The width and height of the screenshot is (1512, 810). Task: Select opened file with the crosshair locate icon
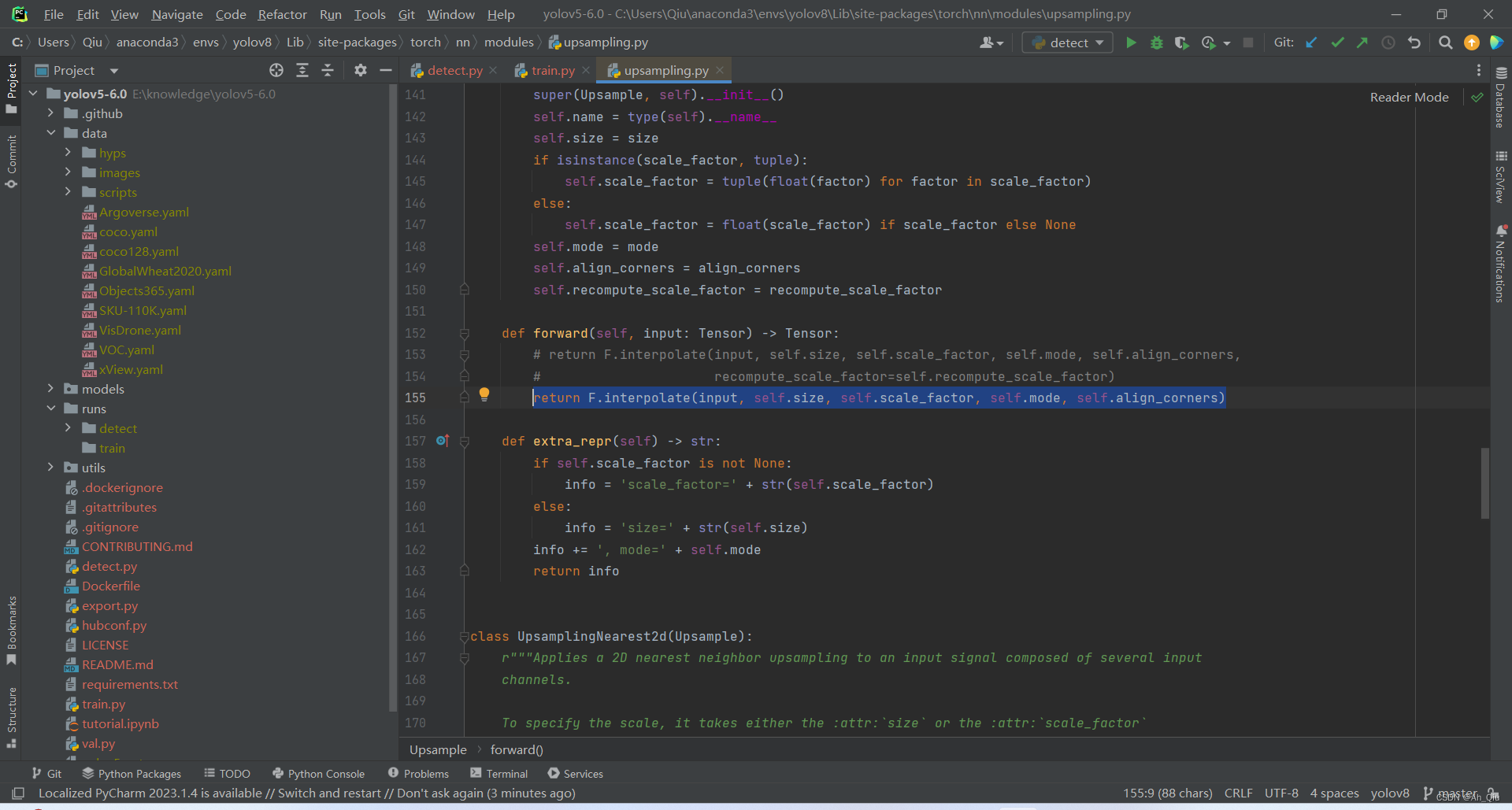pos(276,70)
